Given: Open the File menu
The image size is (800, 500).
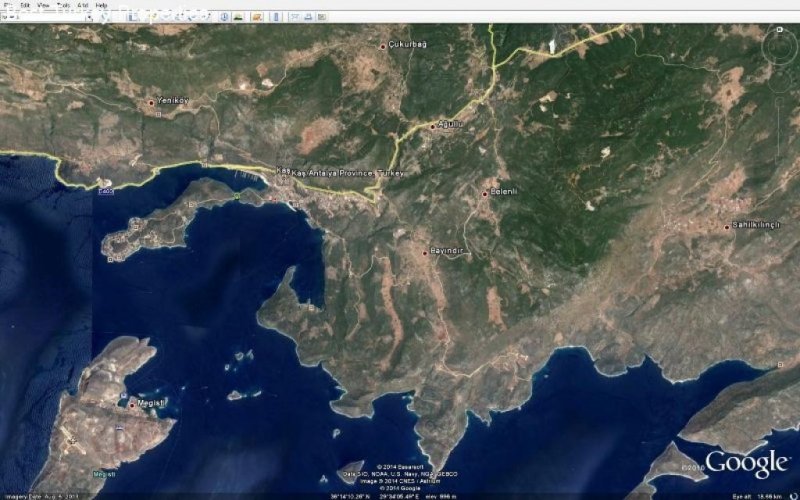Looking at the screenshot, I should 8,5.
